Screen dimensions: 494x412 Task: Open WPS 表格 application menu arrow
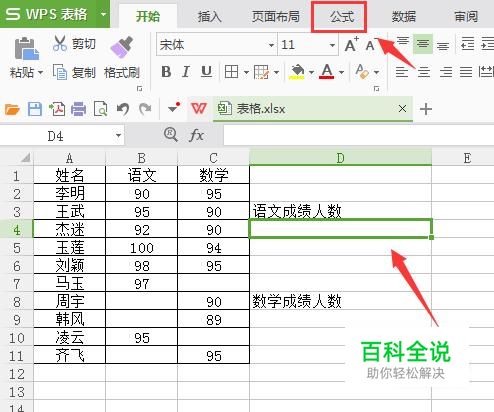click(103, 14)
